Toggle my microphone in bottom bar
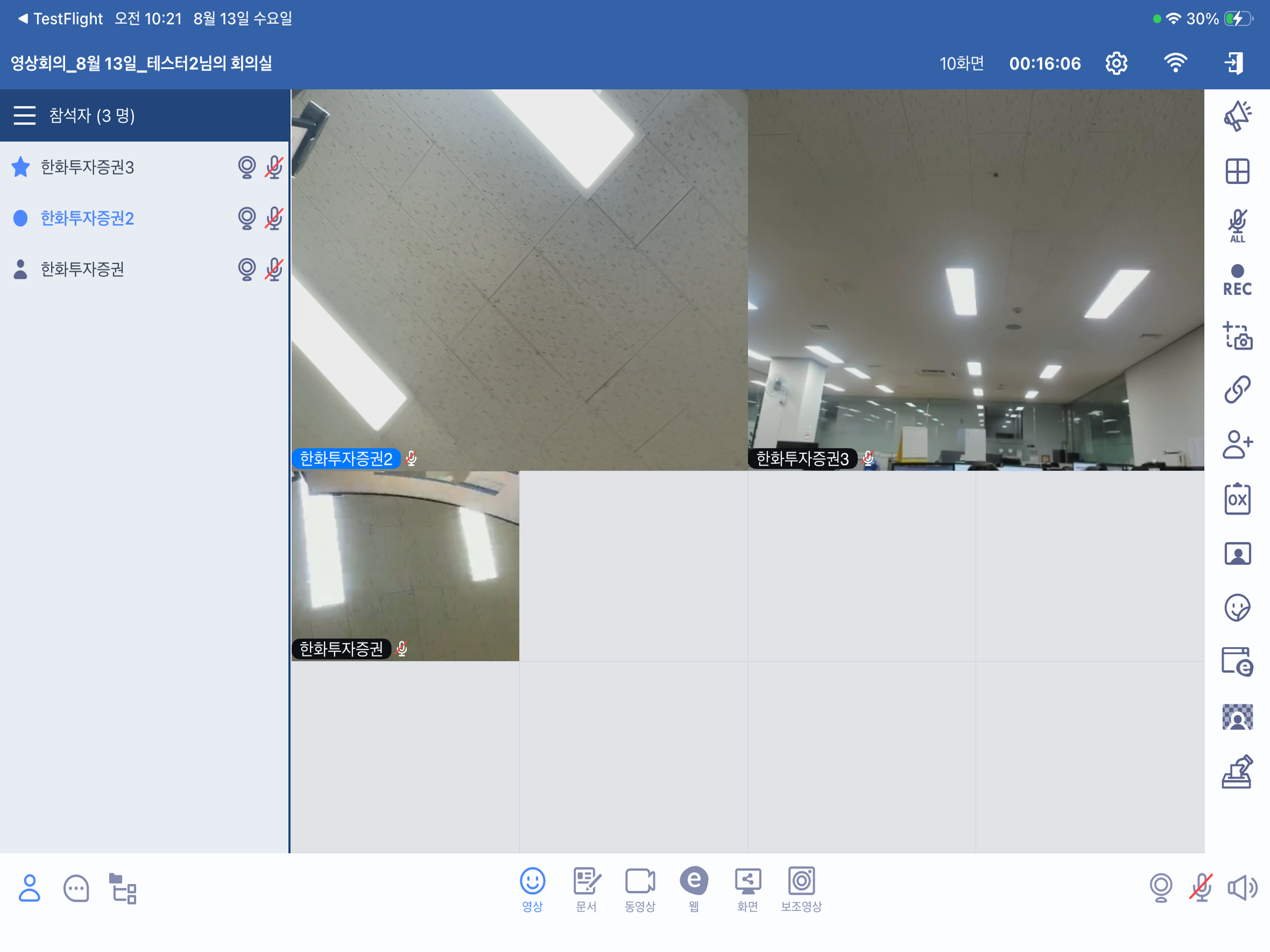This screenshot has height=952, width=1270. pyautogui.click(x=1201, y=888)
